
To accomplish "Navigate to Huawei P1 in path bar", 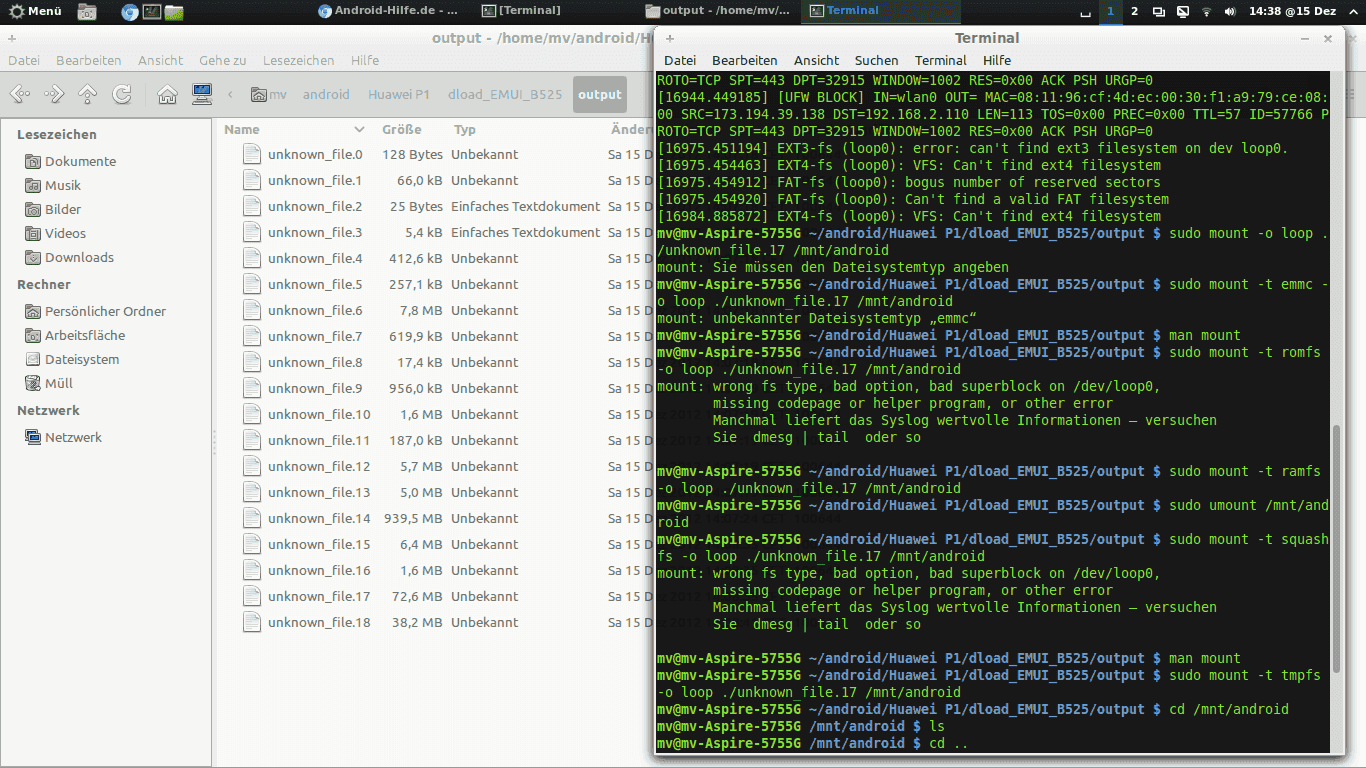I will [398, 94].
